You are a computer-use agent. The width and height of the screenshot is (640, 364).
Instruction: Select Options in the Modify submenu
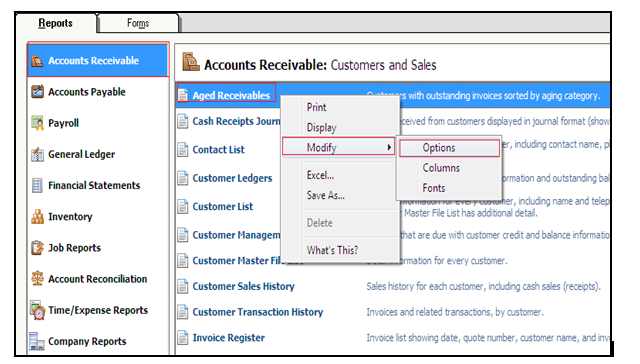pyautogui.click(x=449, y=148)
